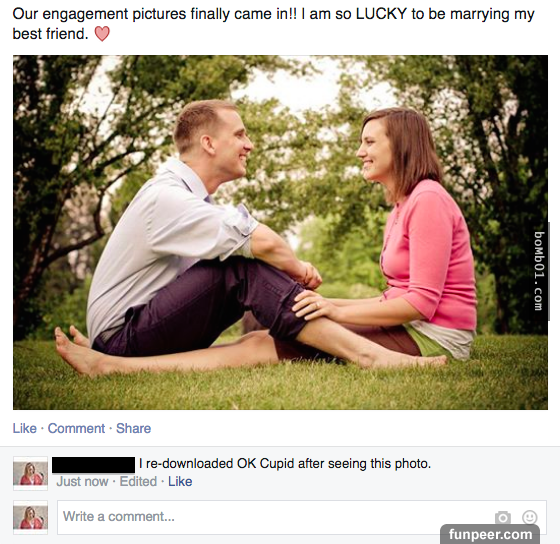Open the commenter's profile picture
The image size is (560, 544).
(30, 473)
